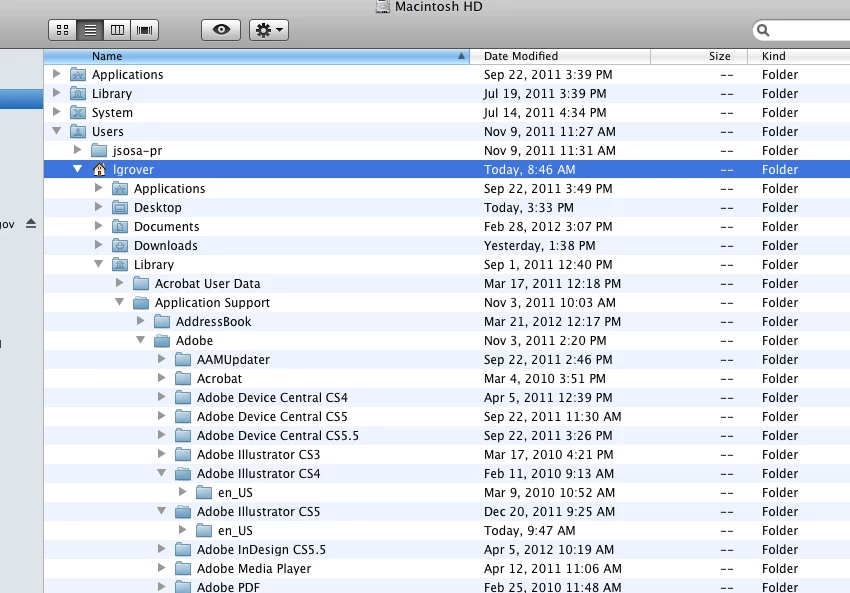Sort by the Size column header
850x593 pixels.
tap(699, 56)
